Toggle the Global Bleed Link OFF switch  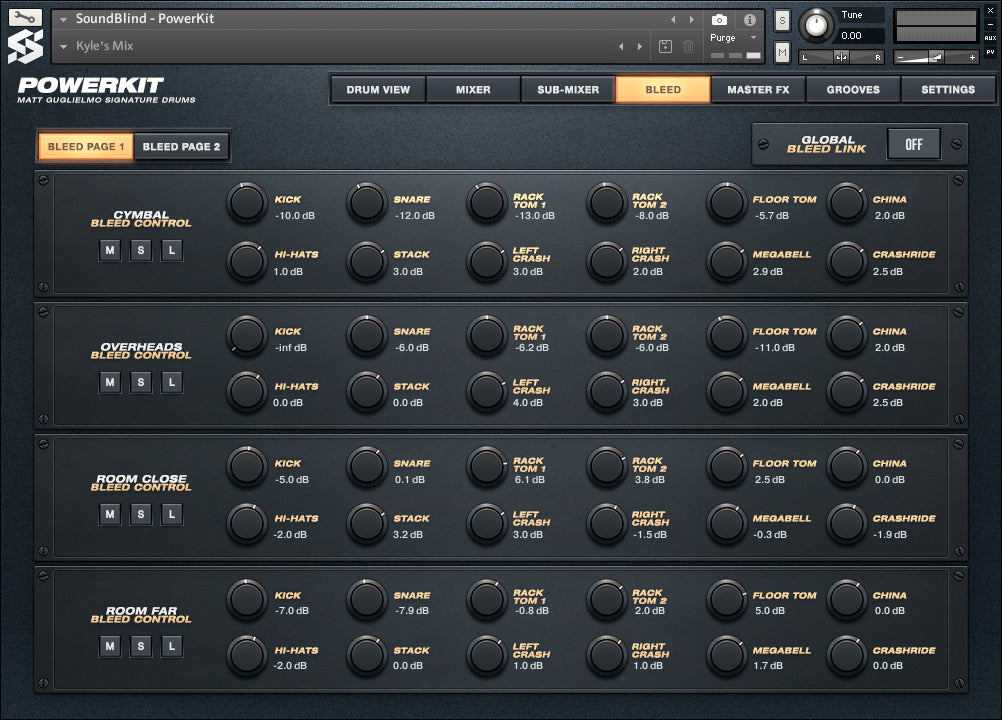pos(913,144)
